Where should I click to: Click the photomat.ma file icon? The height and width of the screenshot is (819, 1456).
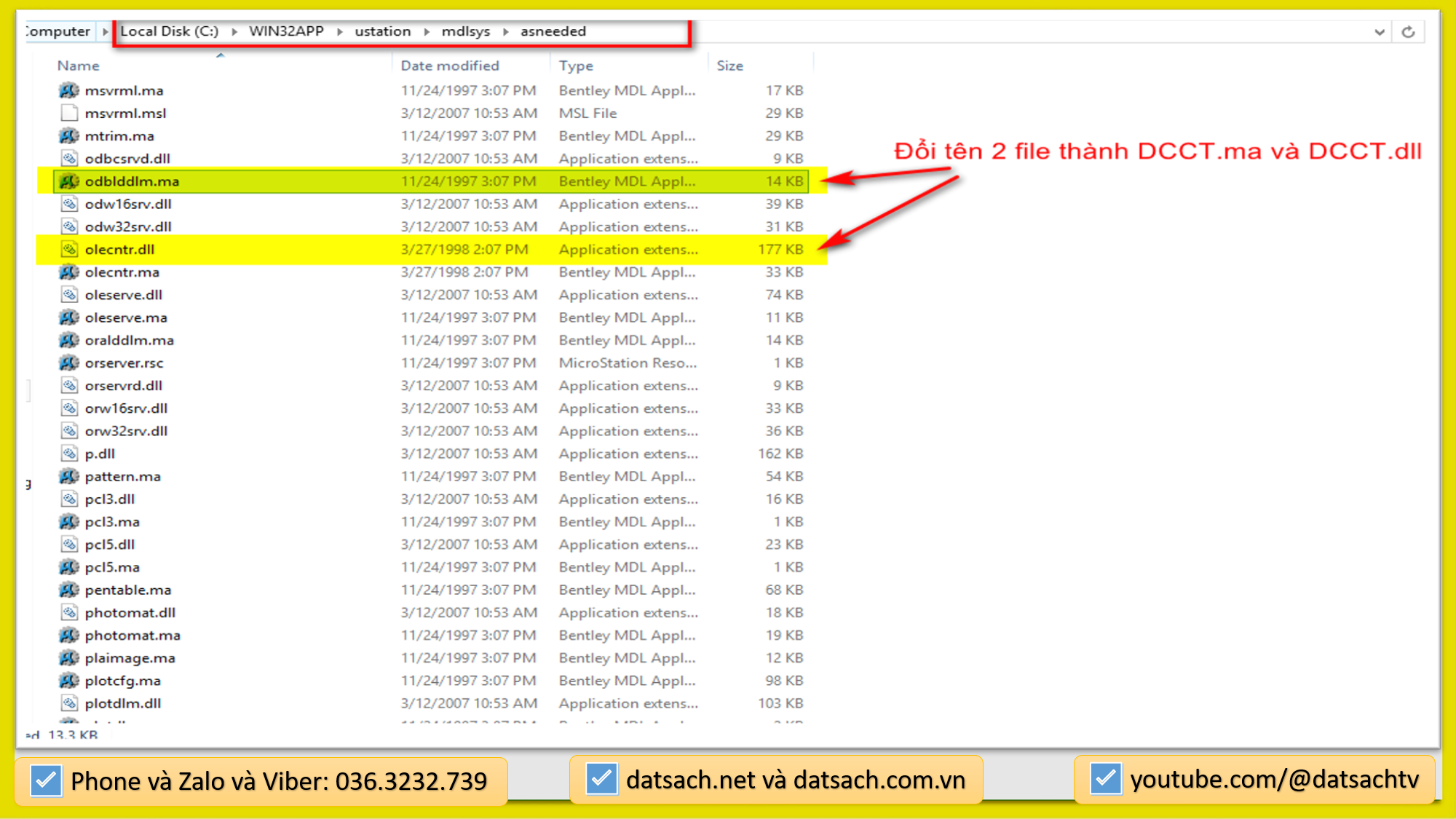pos(69,635)
